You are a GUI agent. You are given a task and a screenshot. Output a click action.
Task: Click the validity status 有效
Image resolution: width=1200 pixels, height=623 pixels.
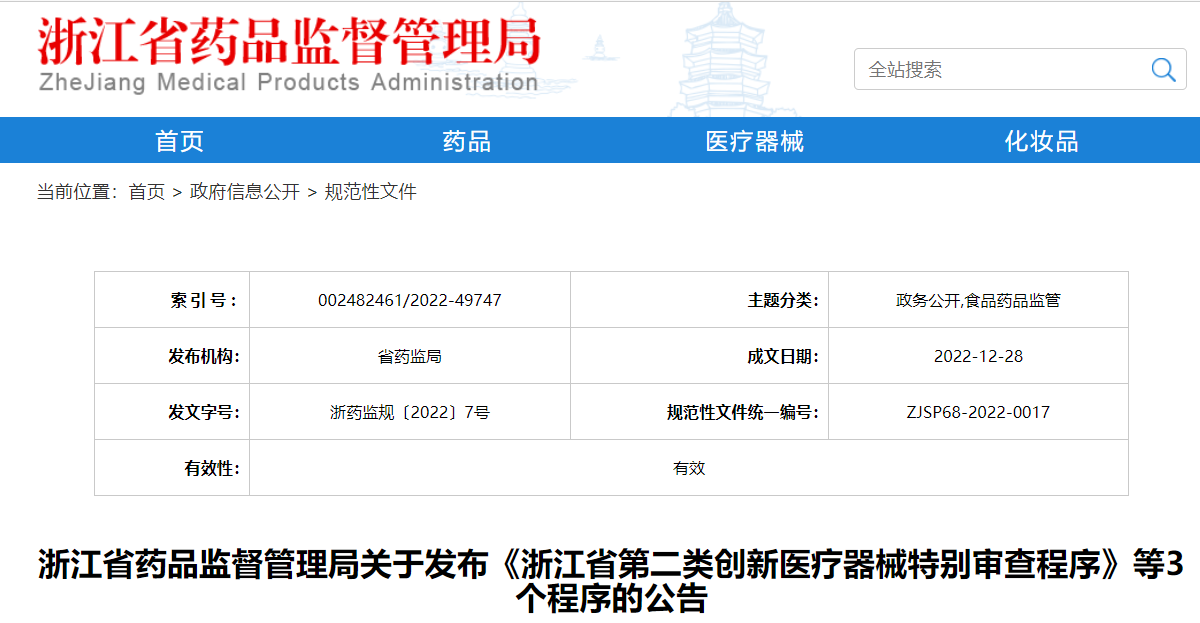coord(689,468)
